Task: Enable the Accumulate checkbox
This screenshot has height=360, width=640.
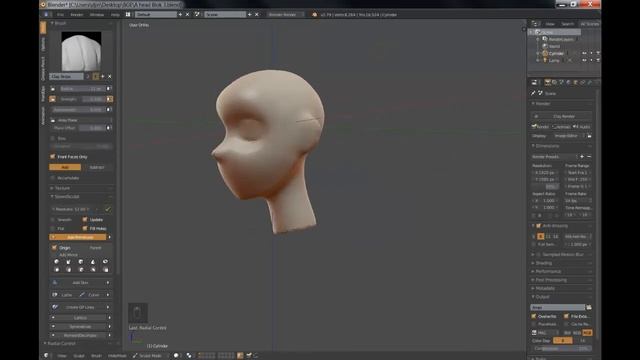Action: [x=53, y=178]
